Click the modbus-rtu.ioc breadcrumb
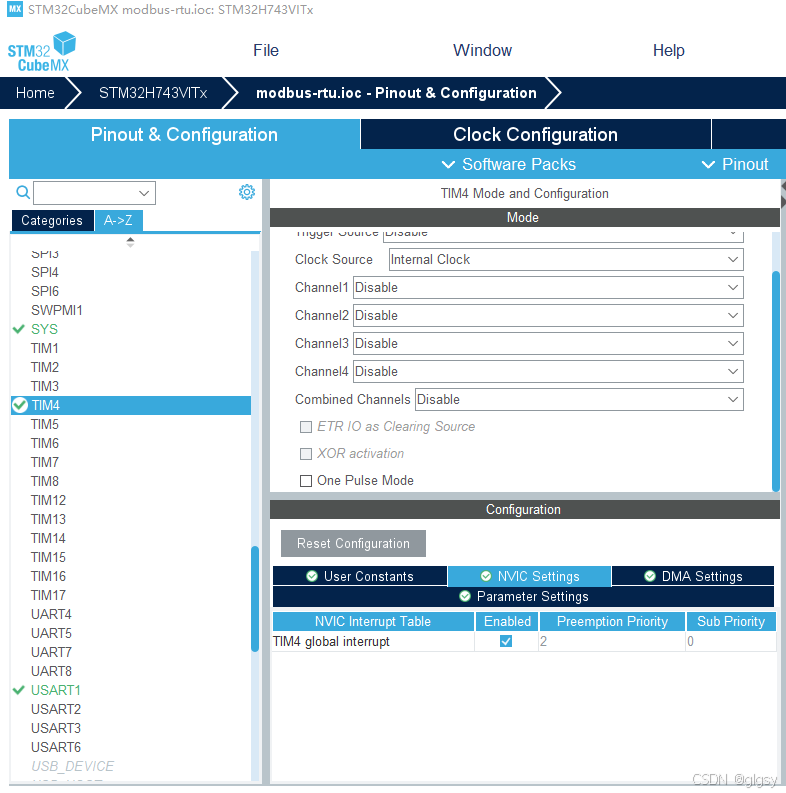Screen dimensions: 786x793 [x=396, y=93]
